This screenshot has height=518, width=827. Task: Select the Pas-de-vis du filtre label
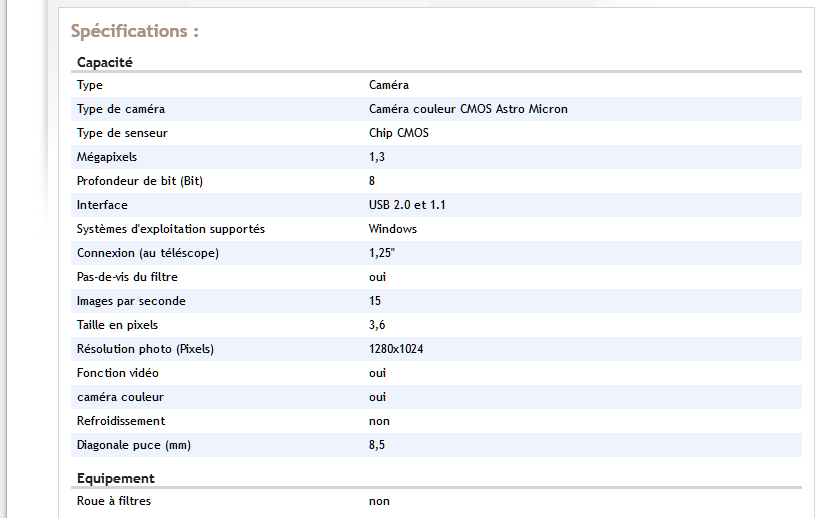127,277
